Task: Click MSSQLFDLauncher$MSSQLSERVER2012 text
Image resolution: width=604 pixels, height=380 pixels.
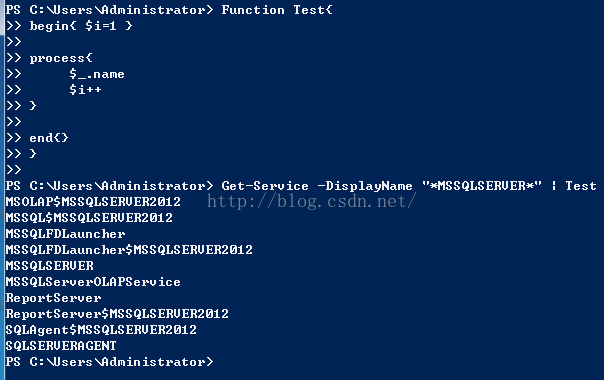Action: (129, 250)
